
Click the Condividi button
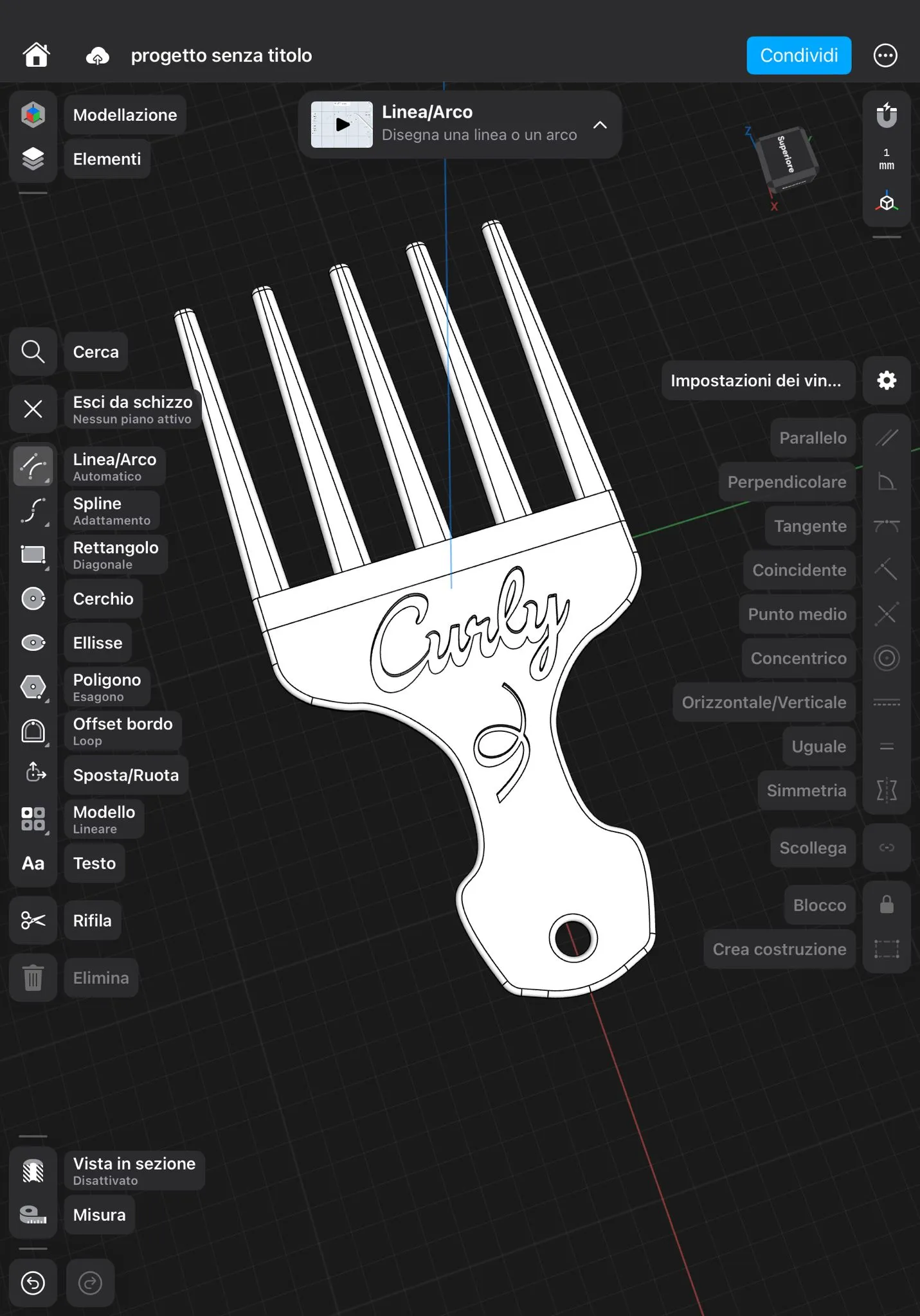[x=798, y=55]
